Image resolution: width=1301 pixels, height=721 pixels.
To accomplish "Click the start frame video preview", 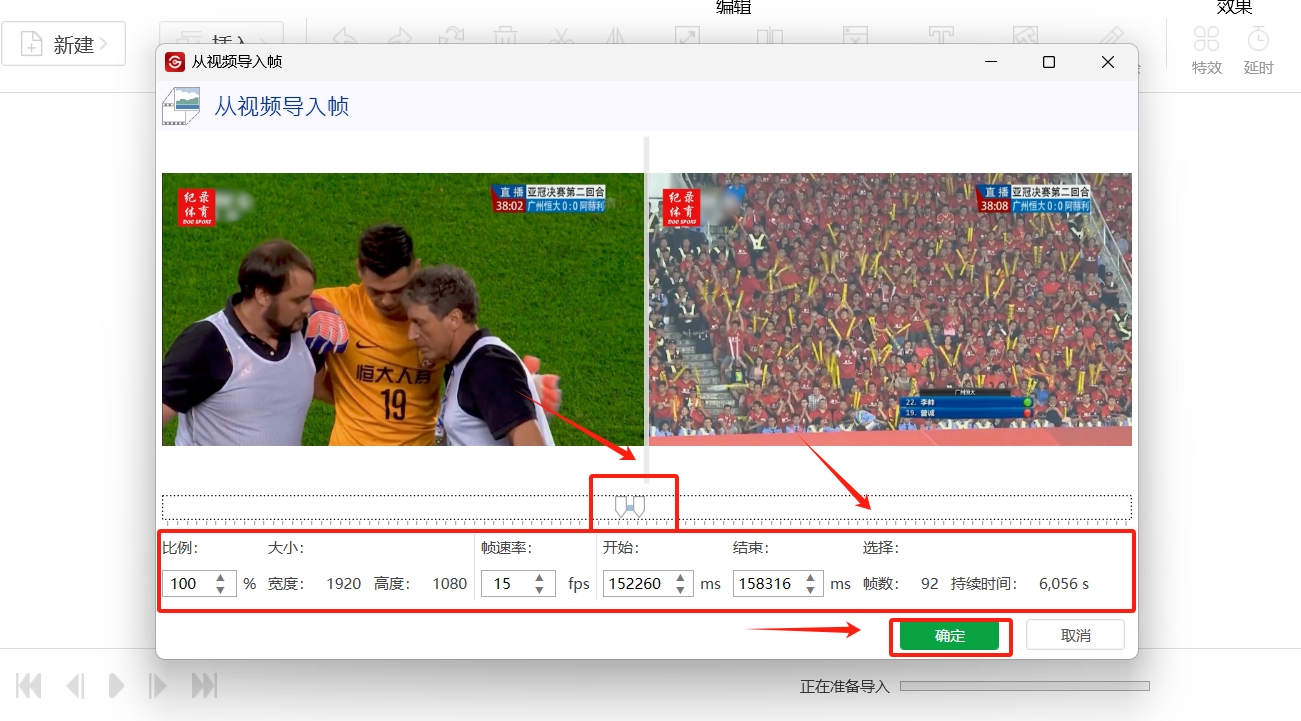I will (402, 309).
